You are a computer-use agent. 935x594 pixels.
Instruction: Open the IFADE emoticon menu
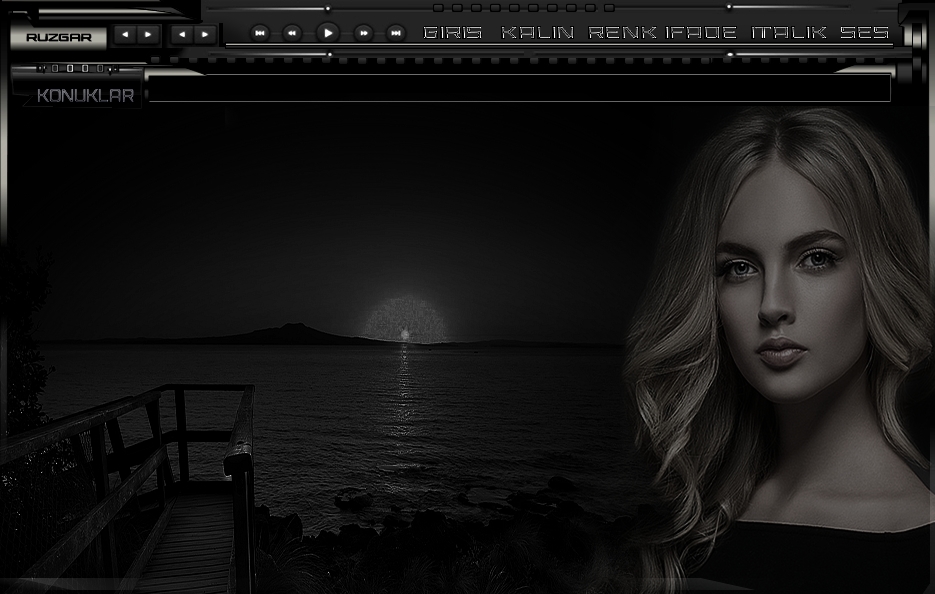[701, 33]
